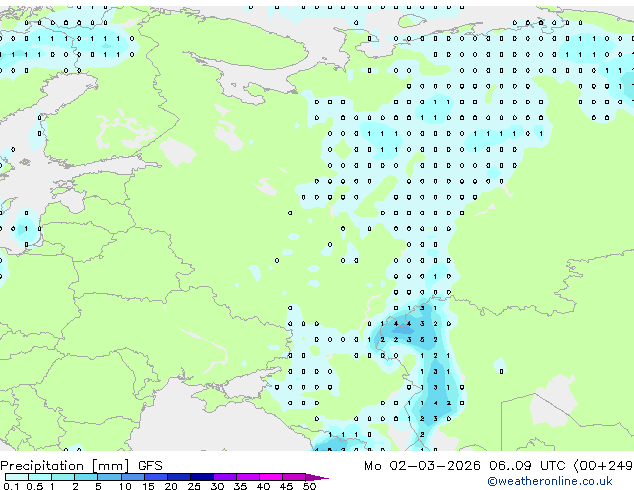The height and width of the screenshot is (490, 634).
Task: Click legend value '35'
Action: click(240, 486)
